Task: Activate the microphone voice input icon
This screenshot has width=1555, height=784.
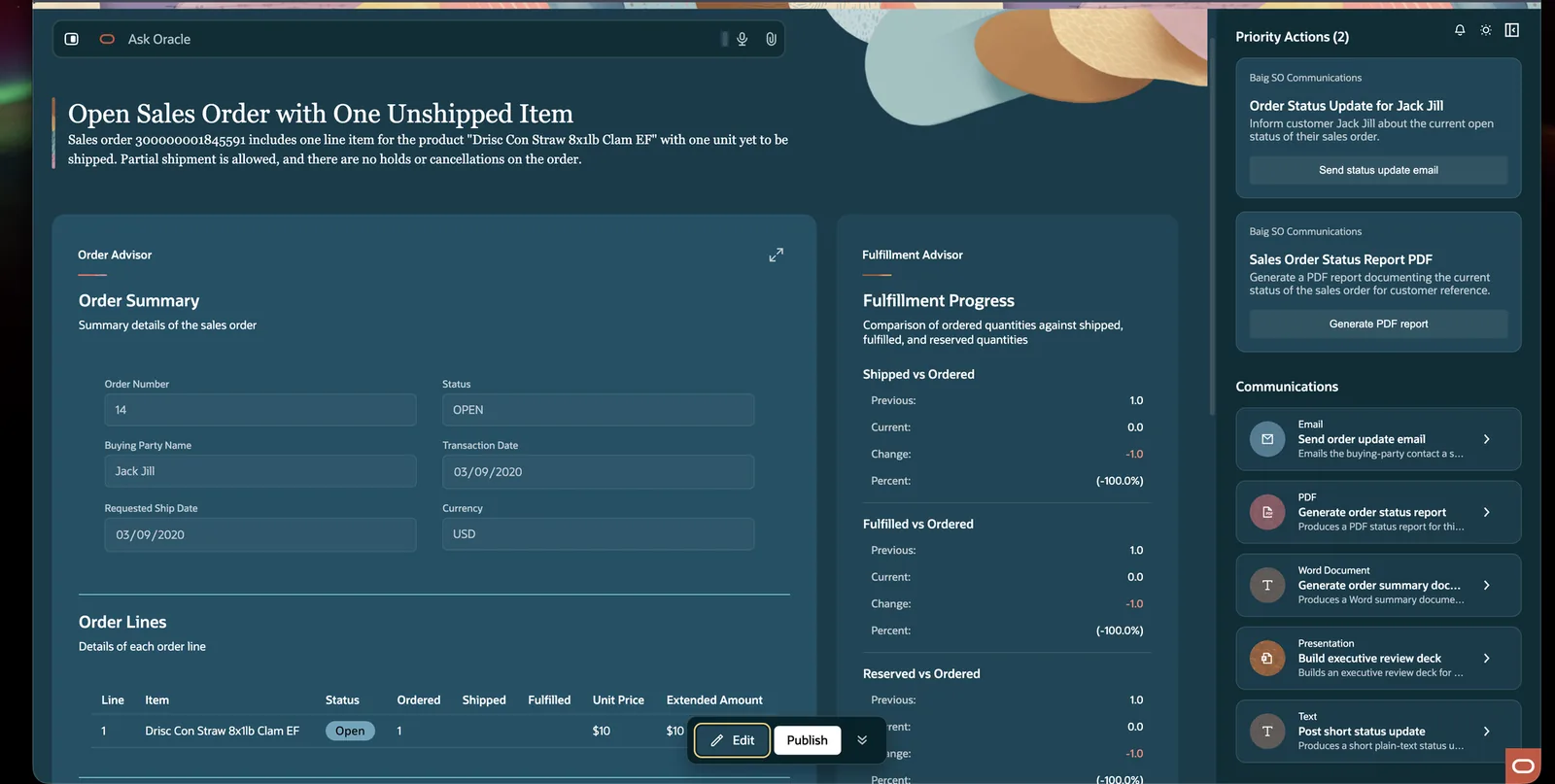Action: (x=742, y=39)
